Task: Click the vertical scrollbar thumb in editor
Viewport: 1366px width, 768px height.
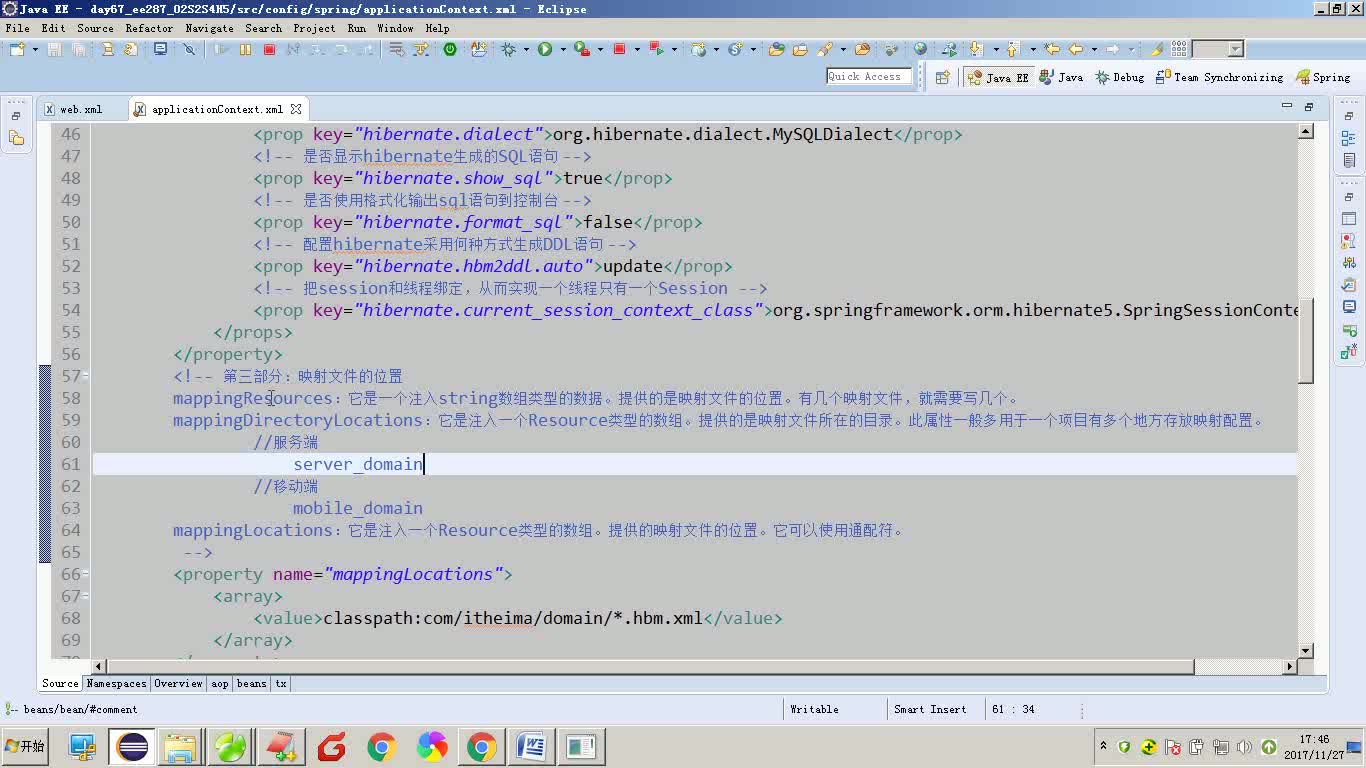Action: pos(1306,339)
